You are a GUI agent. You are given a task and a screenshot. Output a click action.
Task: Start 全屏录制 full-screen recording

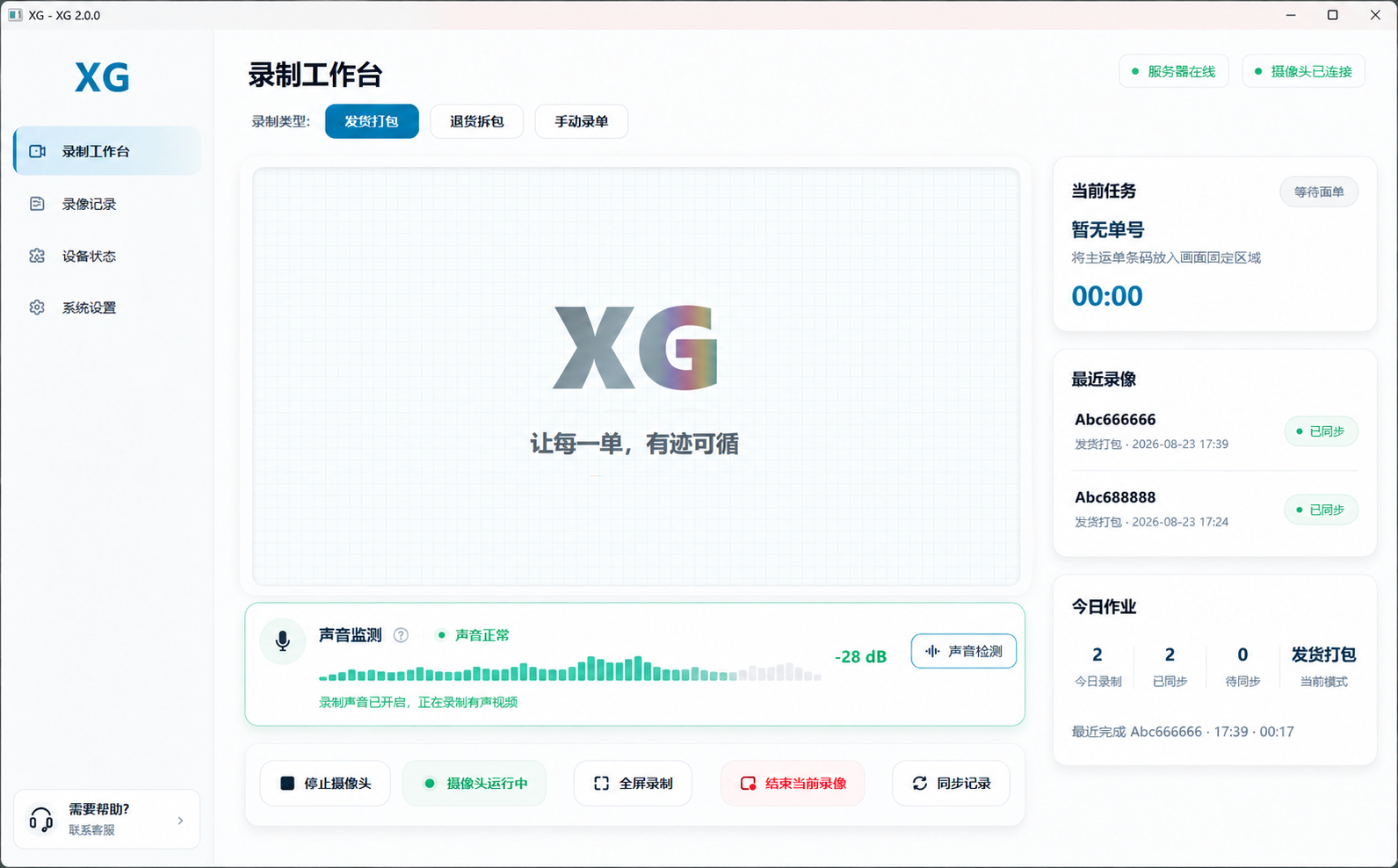(x=633, y=783)
